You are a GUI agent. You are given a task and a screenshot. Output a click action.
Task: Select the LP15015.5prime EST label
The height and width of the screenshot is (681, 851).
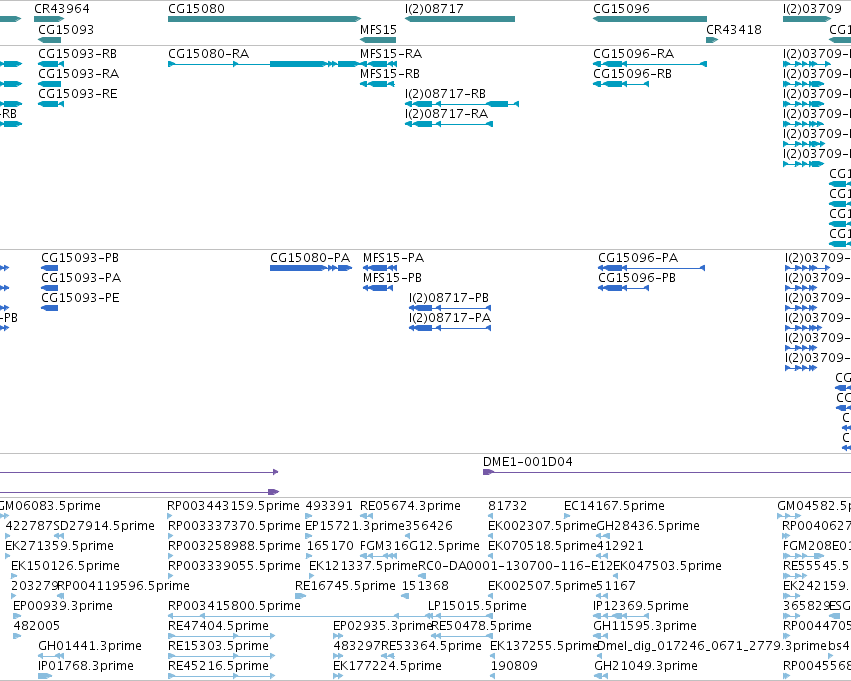477,606
